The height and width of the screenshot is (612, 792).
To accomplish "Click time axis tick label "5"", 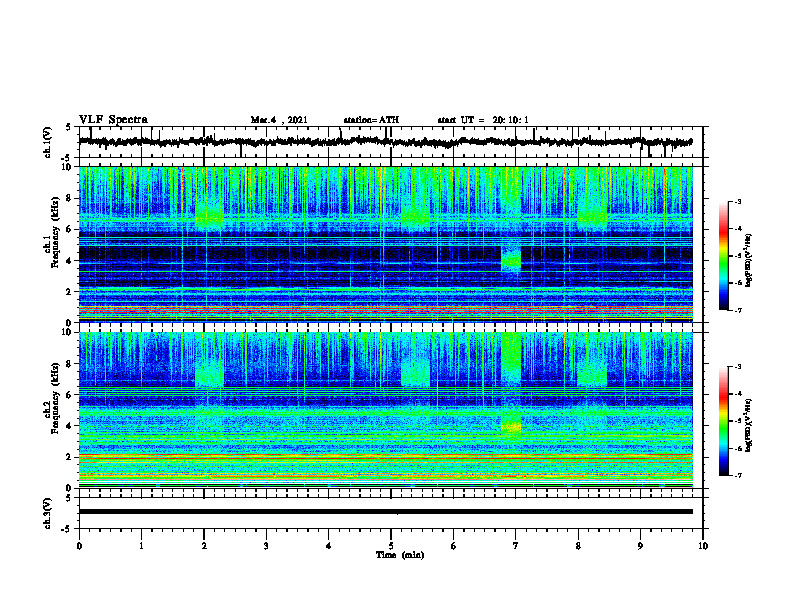I will tap(391, 546).
